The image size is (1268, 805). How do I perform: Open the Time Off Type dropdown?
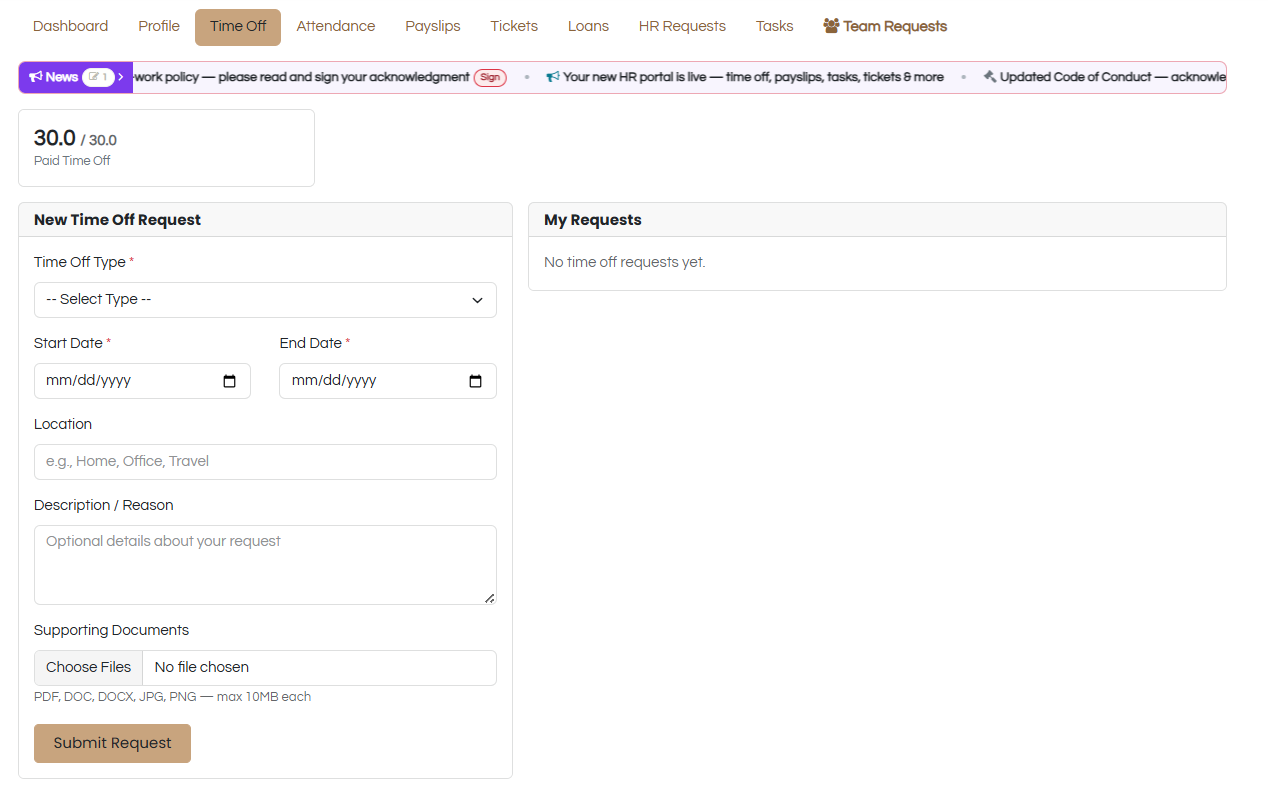click(x=265, y=300)
